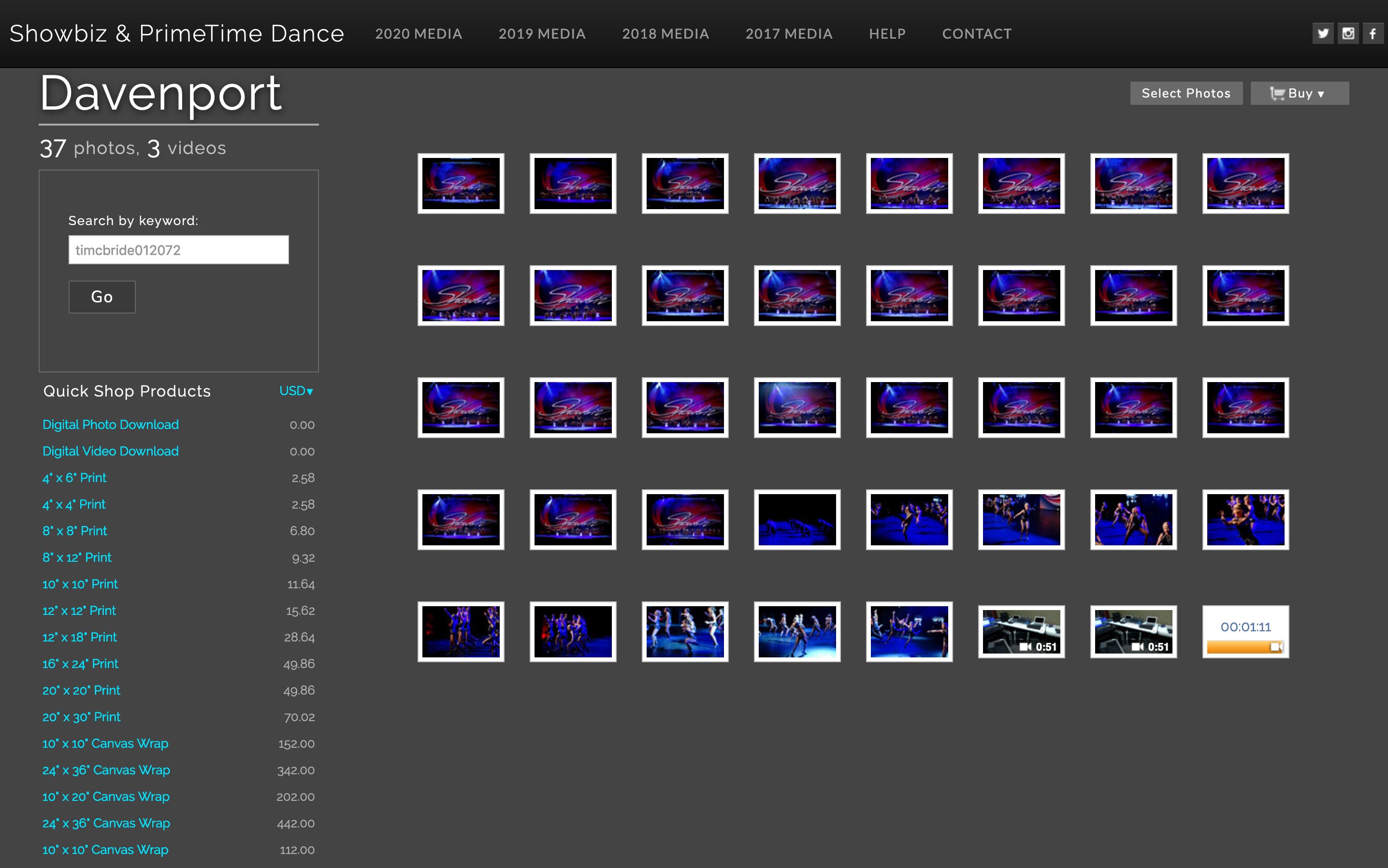1388x868 pixels.
Task: Open the 2020 MEDIA menu
Action: tap(419, 34)
